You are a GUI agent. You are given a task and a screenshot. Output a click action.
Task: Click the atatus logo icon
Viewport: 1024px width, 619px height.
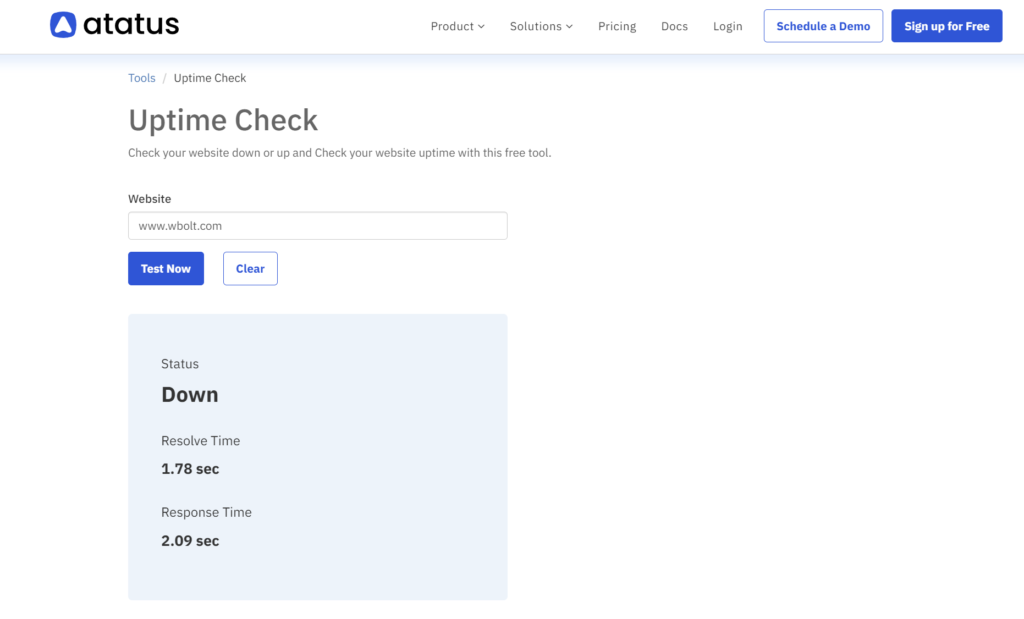(63, 25)
